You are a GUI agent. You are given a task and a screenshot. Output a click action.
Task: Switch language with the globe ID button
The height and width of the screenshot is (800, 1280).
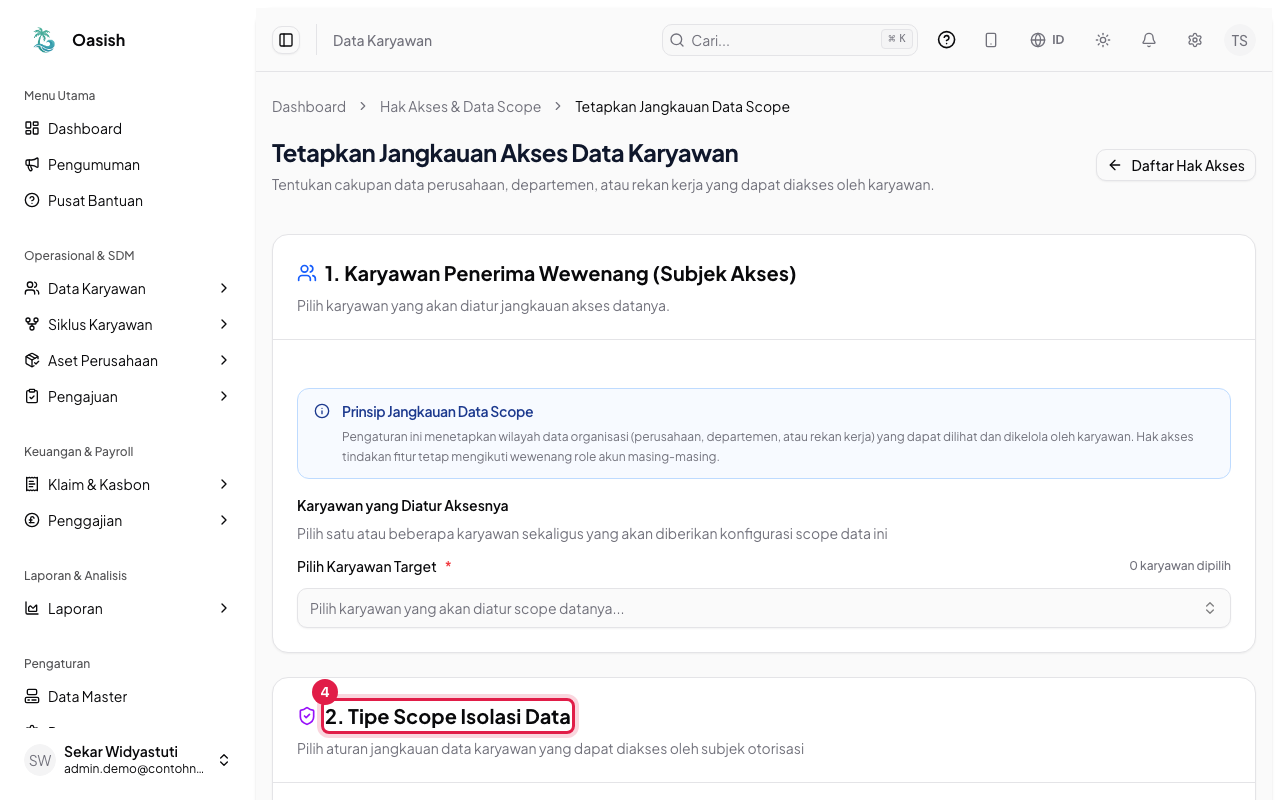coord(1047,40)
